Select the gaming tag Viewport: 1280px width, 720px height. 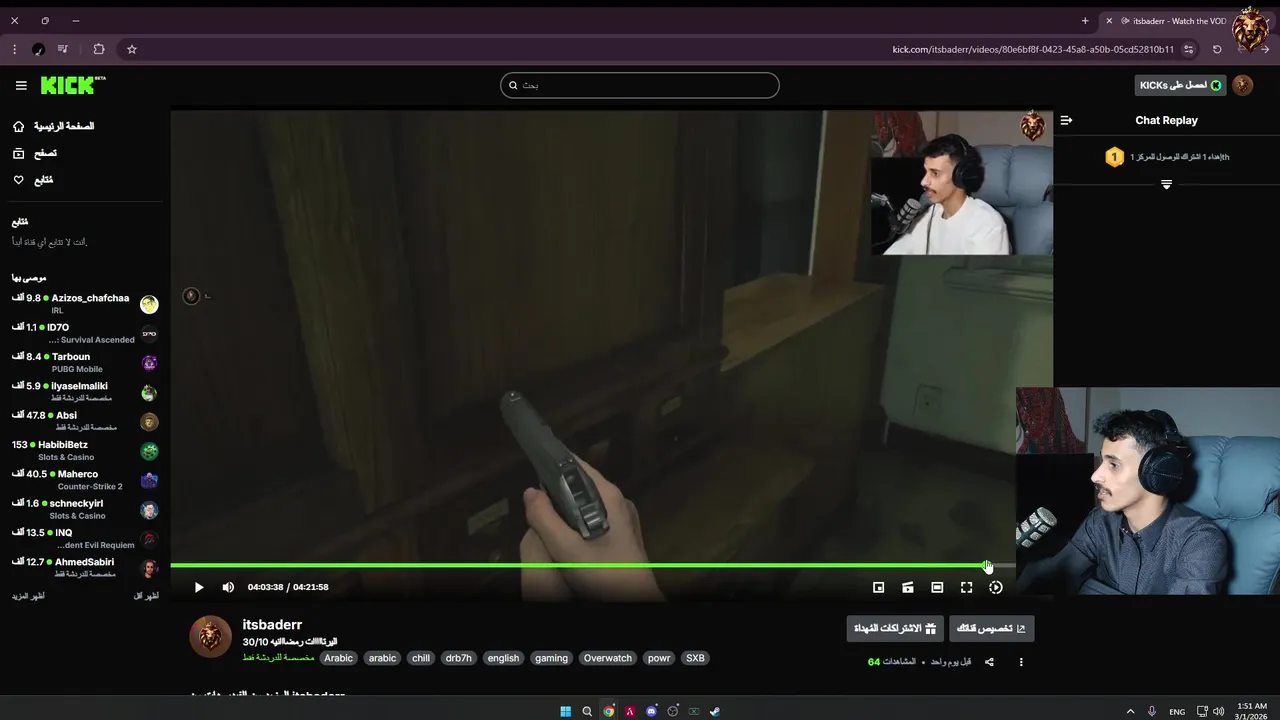click(551, 658)
